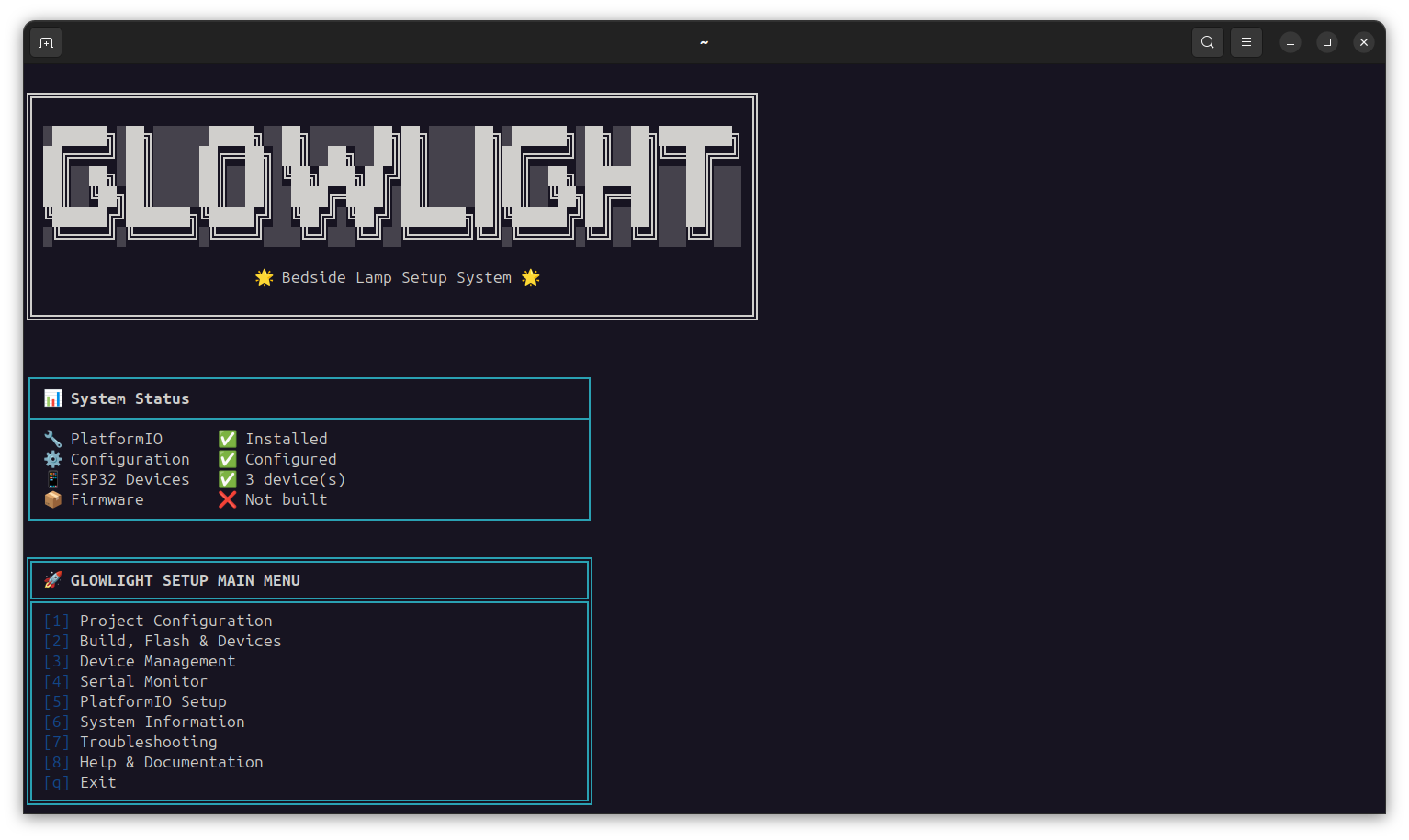Click GLOWLIGHT SETUP MAIN MENU heading

click(186, 580)
